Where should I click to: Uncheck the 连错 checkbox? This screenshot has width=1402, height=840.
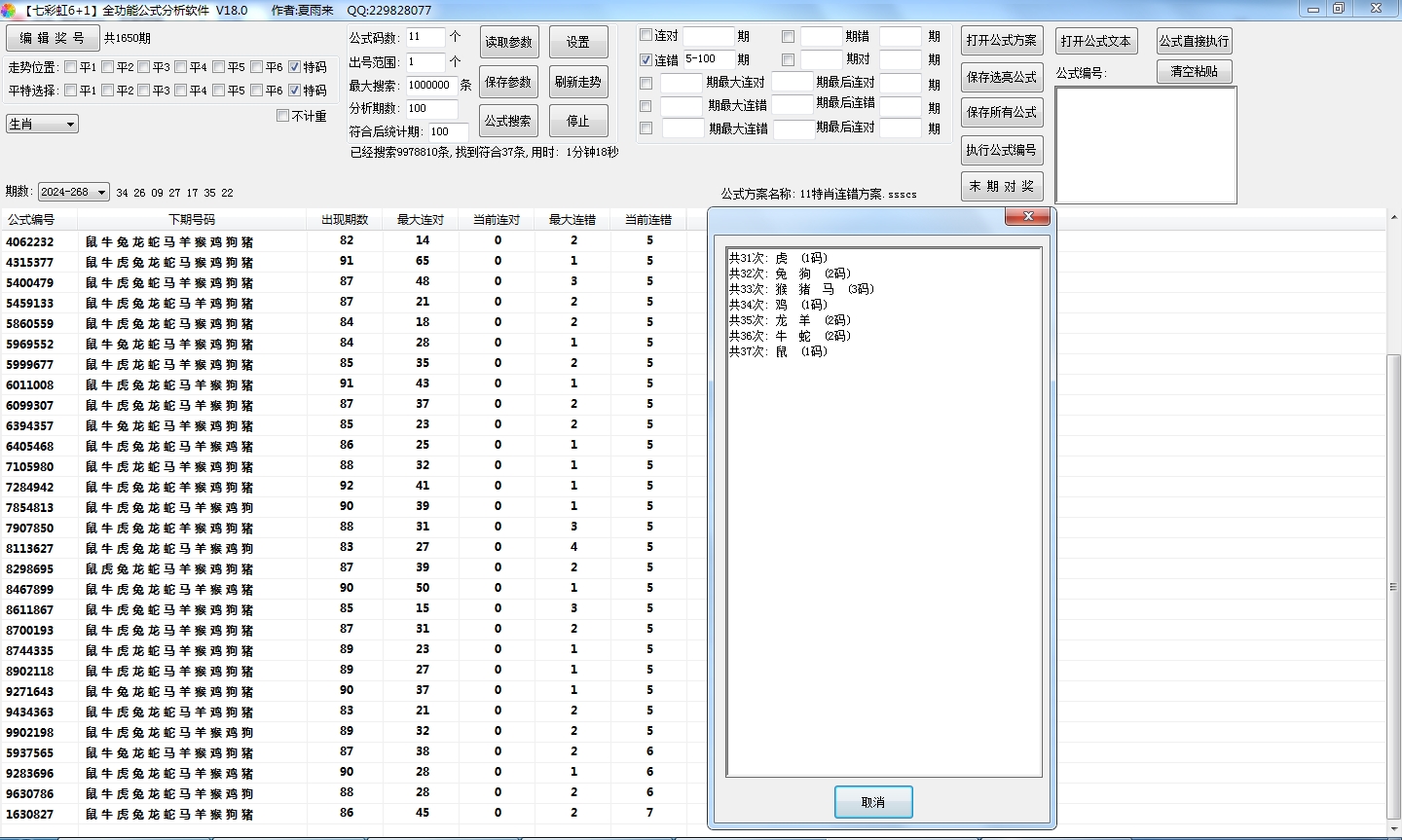pyautogui.click(x=646, y=59)
